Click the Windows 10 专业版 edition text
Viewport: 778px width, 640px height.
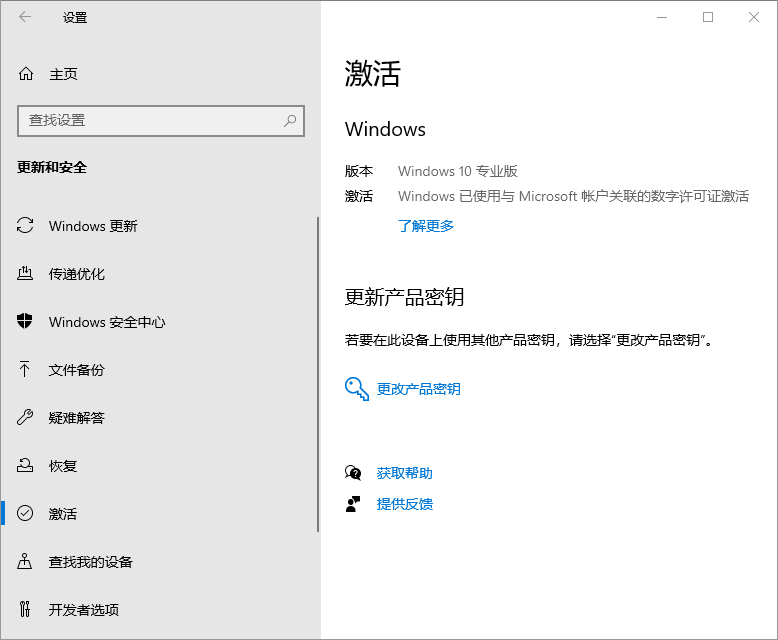click(x=457, y=171)
